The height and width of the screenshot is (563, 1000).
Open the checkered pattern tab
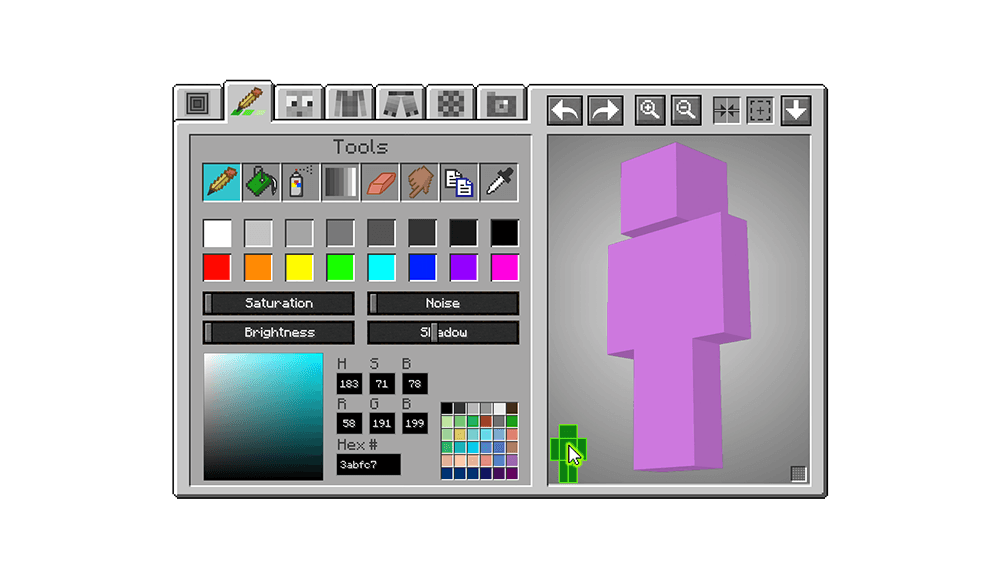(x=451, y=103)
